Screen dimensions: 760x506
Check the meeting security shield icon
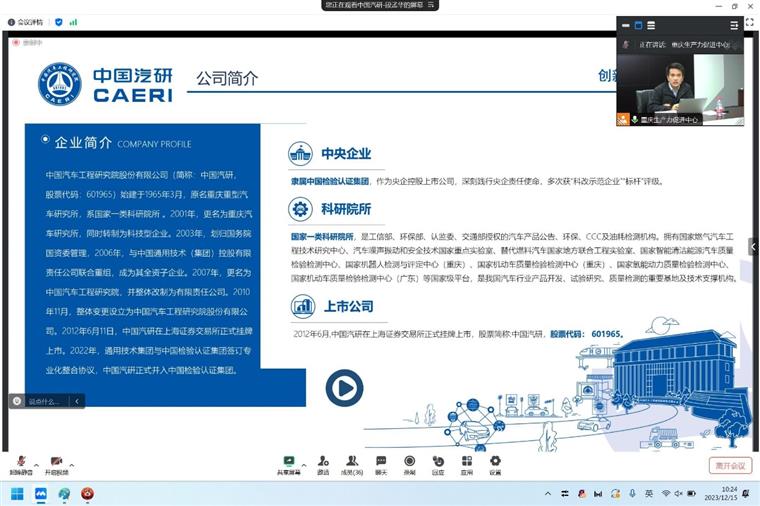point(59,22)
